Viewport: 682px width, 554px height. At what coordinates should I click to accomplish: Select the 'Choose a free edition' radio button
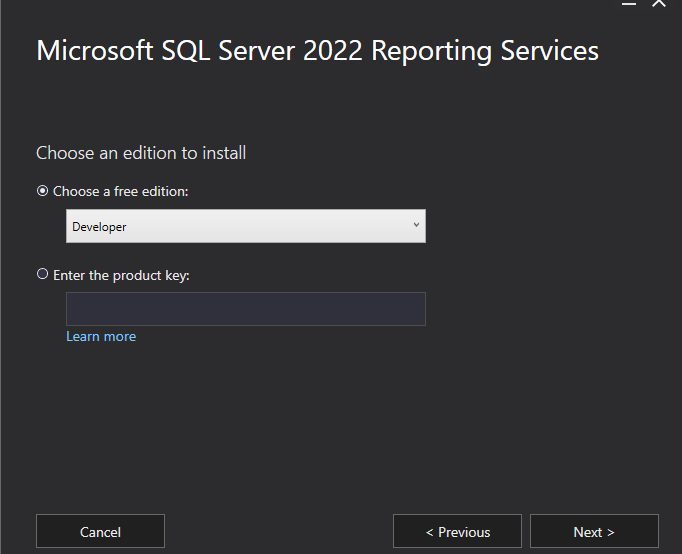click(42, 191)
